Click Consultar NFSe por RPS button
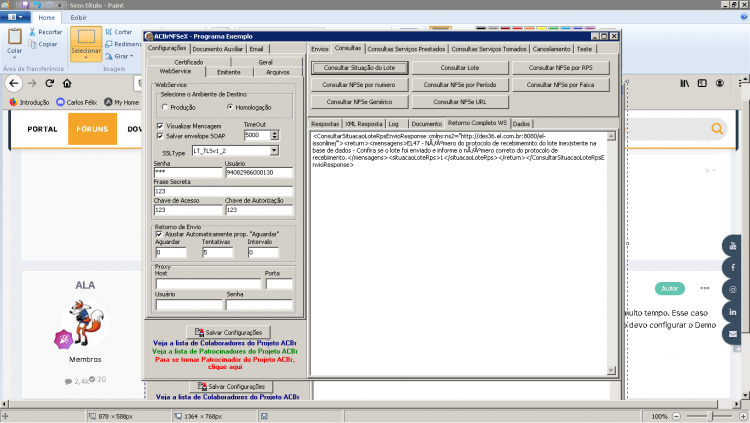The image size is (750, 423). coord(561,68)
